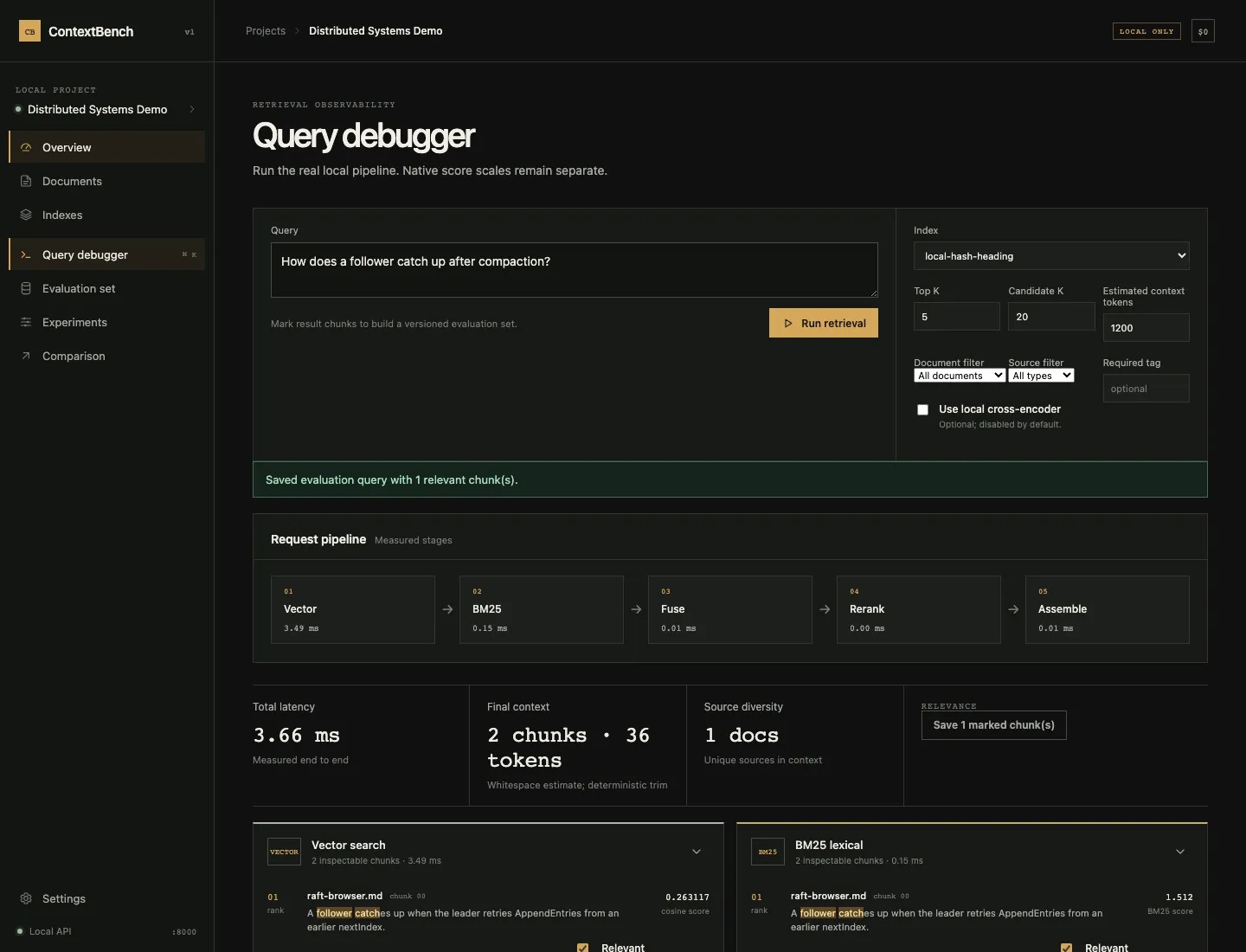
Task: Select Query debugger nav item
Action: pos(106,254)
